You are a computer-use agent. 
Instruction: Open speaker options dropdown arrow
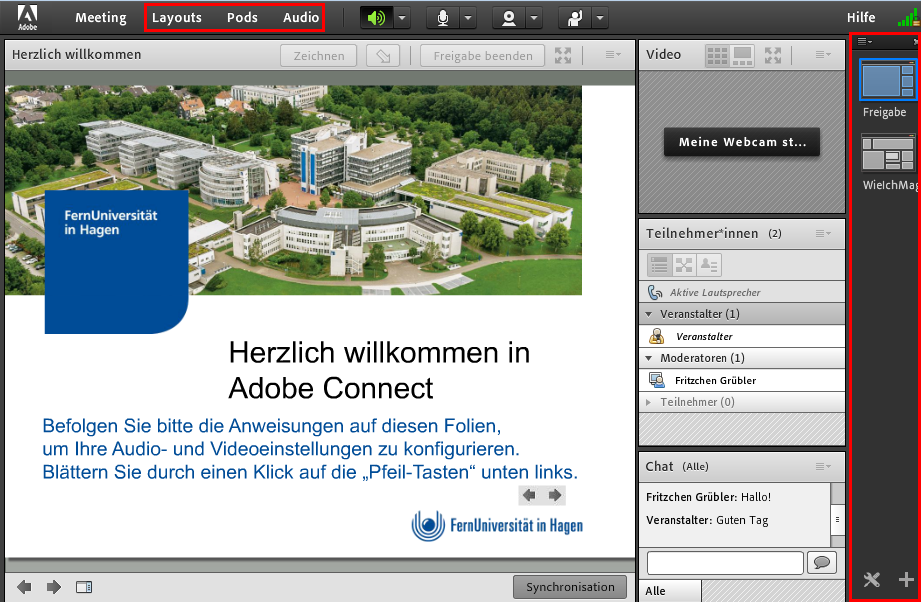(x=402, y=18)
